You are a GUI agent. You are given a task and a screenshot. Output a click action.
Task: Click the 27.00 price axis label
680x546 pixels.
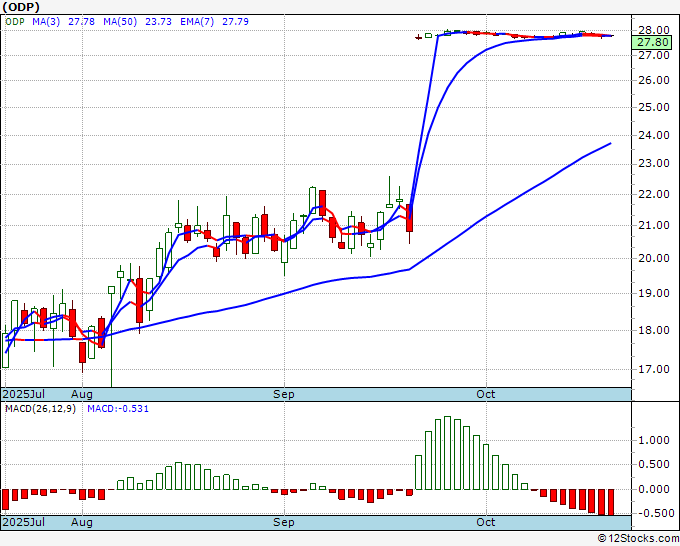tap(654, 55)
